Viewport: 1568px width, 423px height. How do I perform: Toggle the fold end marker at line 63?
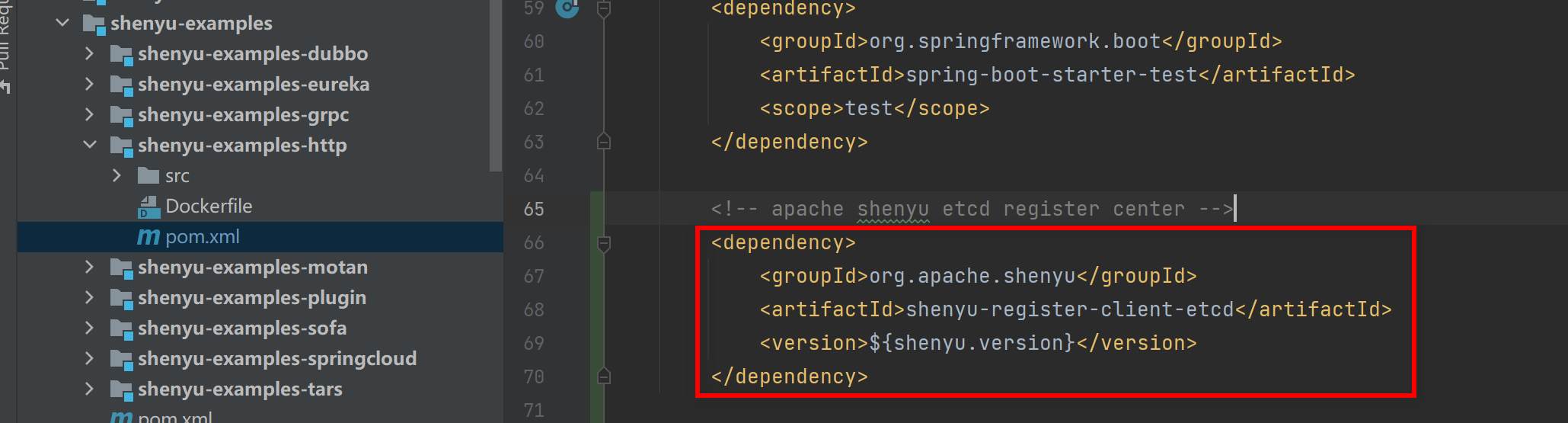click(604, 142)
